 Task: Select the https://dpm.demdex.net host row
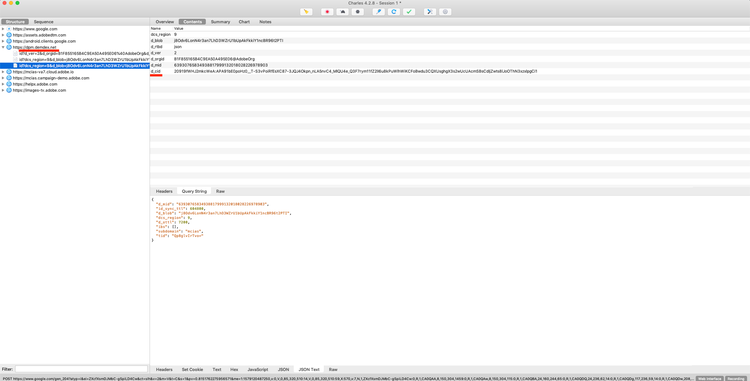pos(75,47)
